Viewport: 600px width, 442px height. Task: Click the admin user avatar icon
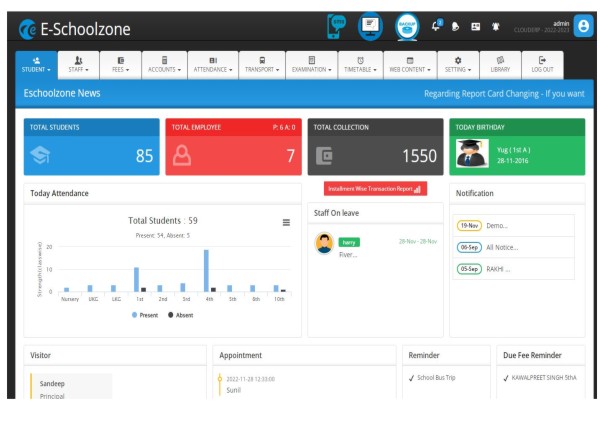click(583, 23)
